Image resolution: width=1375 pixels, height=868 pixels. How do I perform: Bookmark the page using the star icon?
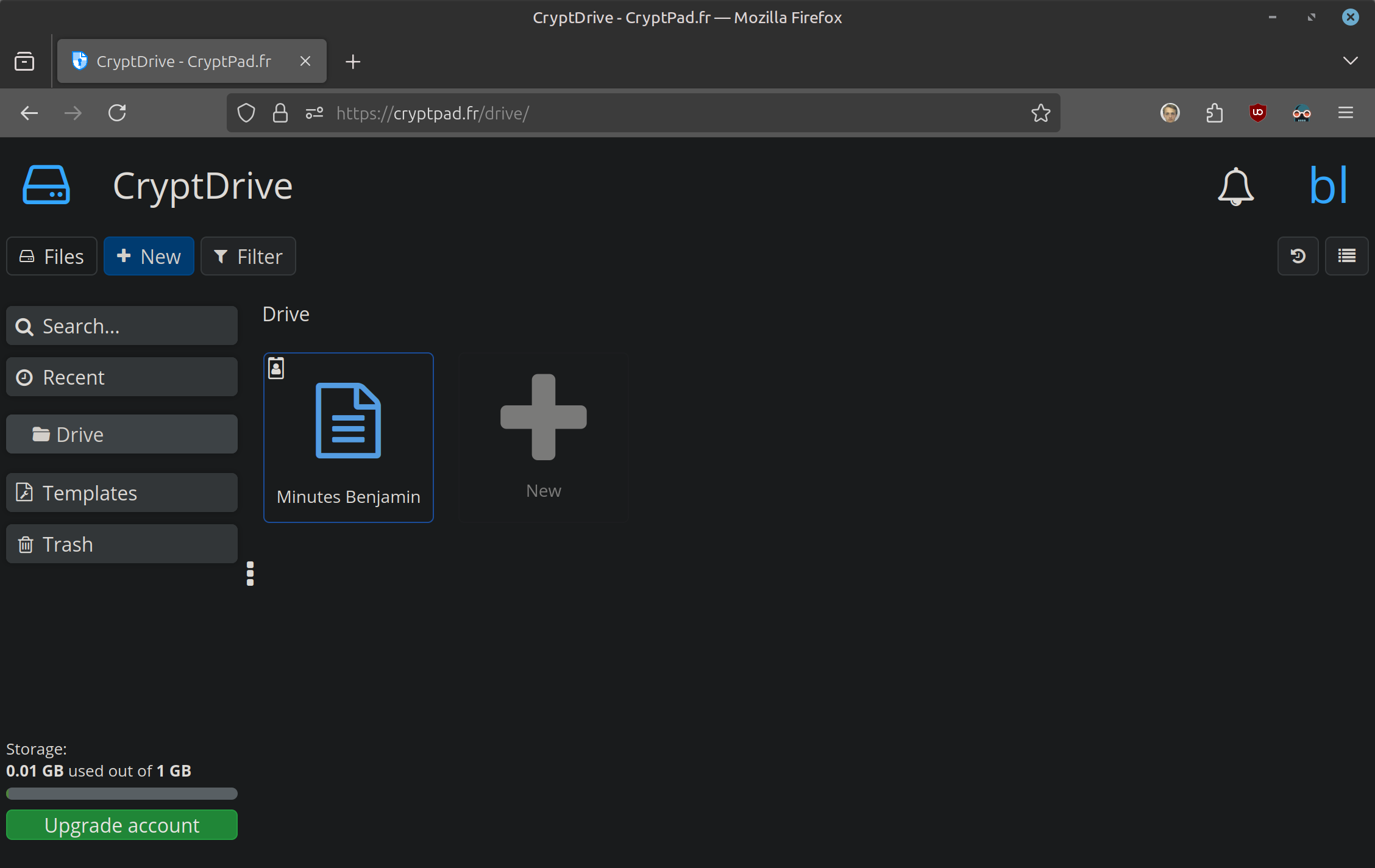(1040, 113)
